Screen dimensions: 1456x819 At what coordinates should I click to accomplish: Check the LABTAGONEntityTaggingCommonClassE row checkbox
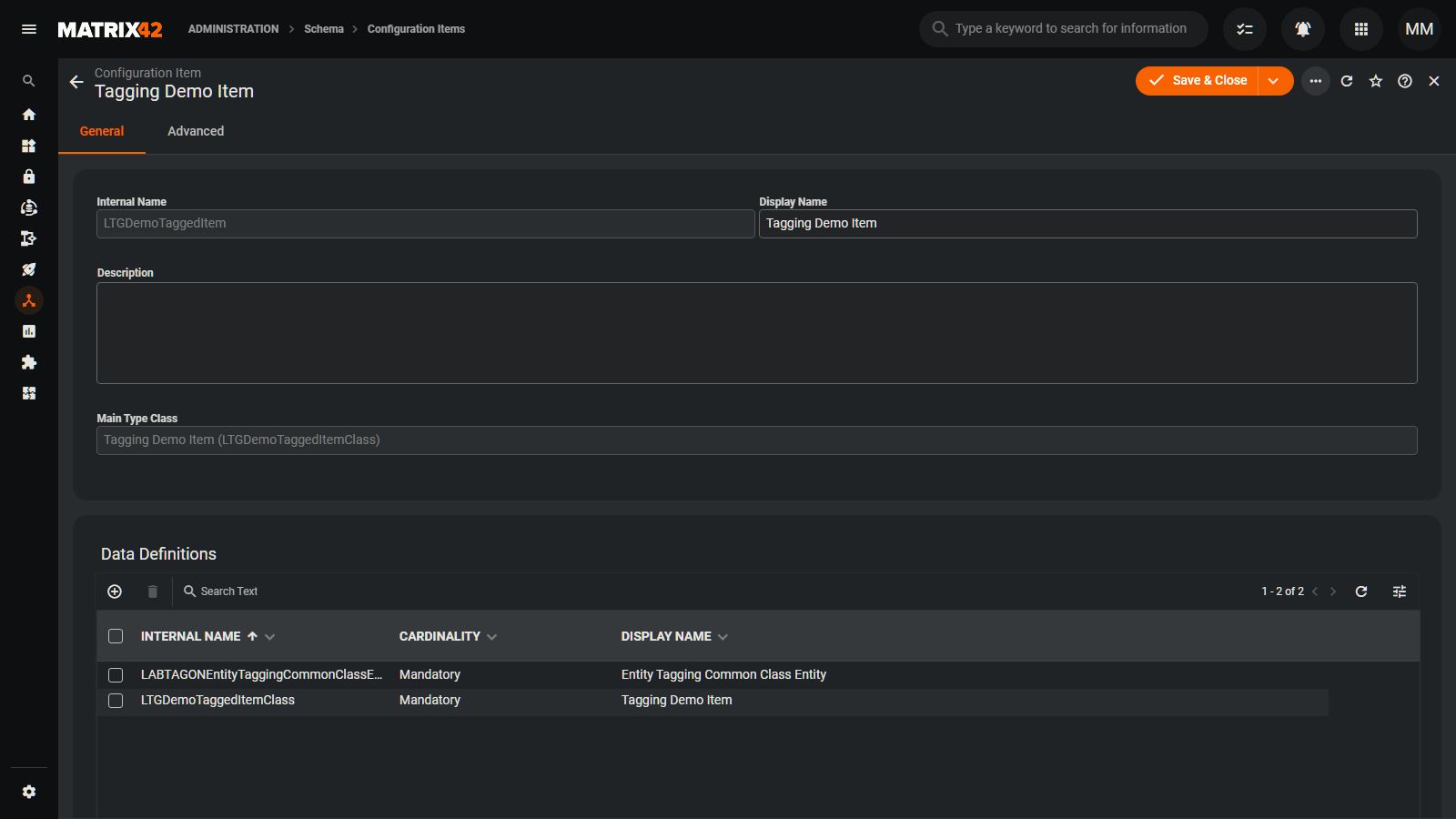(x=116, y=675)
